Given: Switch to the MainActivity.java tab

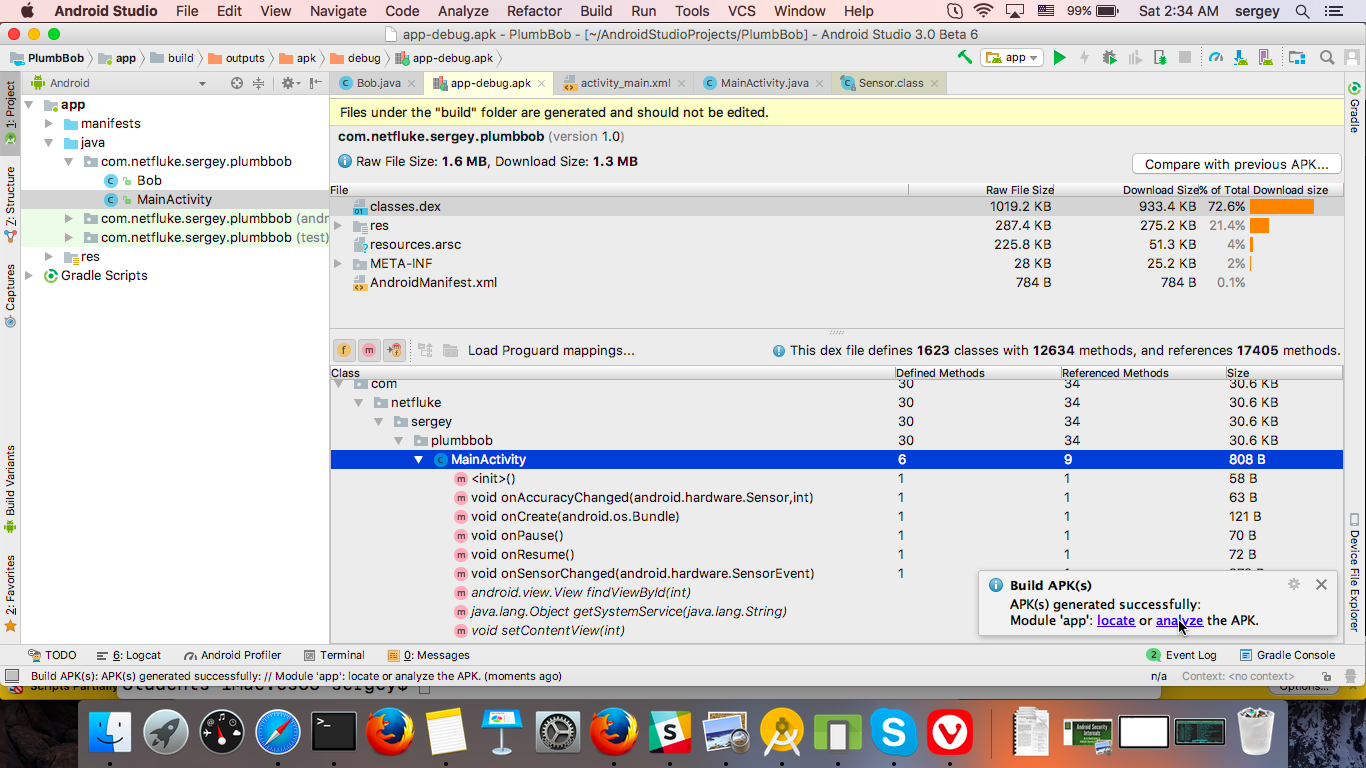Looking at the screenshot, I should click(763, 83).
